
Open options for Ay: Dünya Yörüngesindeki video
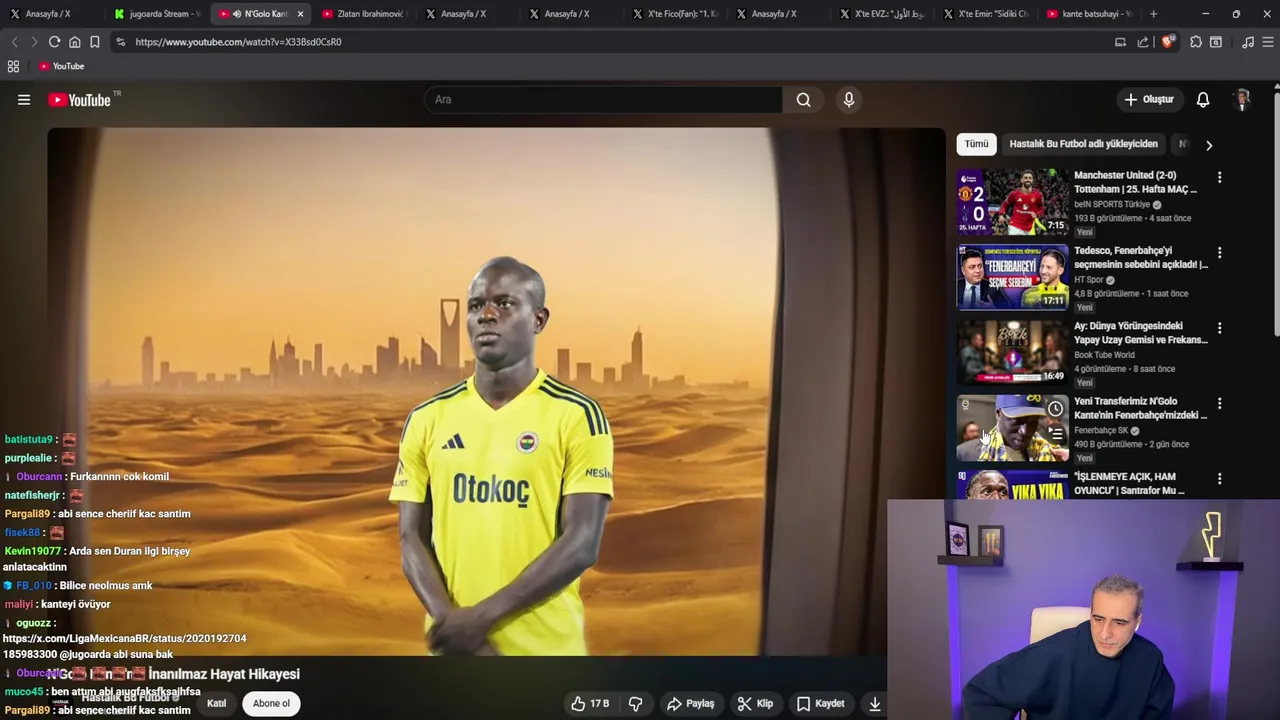coord(1219,328)
